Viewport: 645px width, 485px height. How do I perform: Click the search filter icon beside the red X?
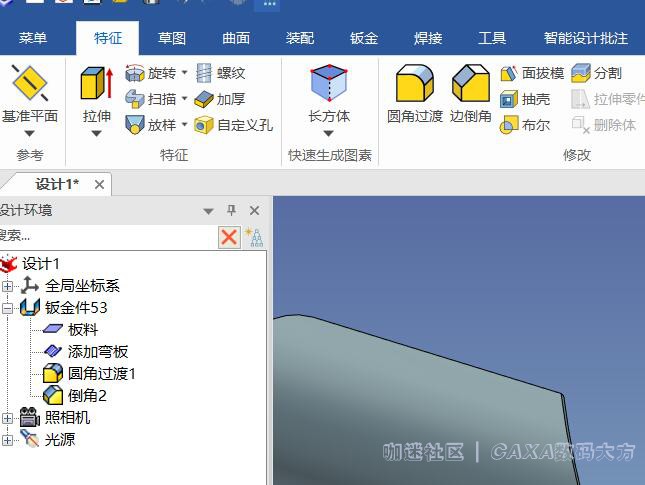pos(254,237)
